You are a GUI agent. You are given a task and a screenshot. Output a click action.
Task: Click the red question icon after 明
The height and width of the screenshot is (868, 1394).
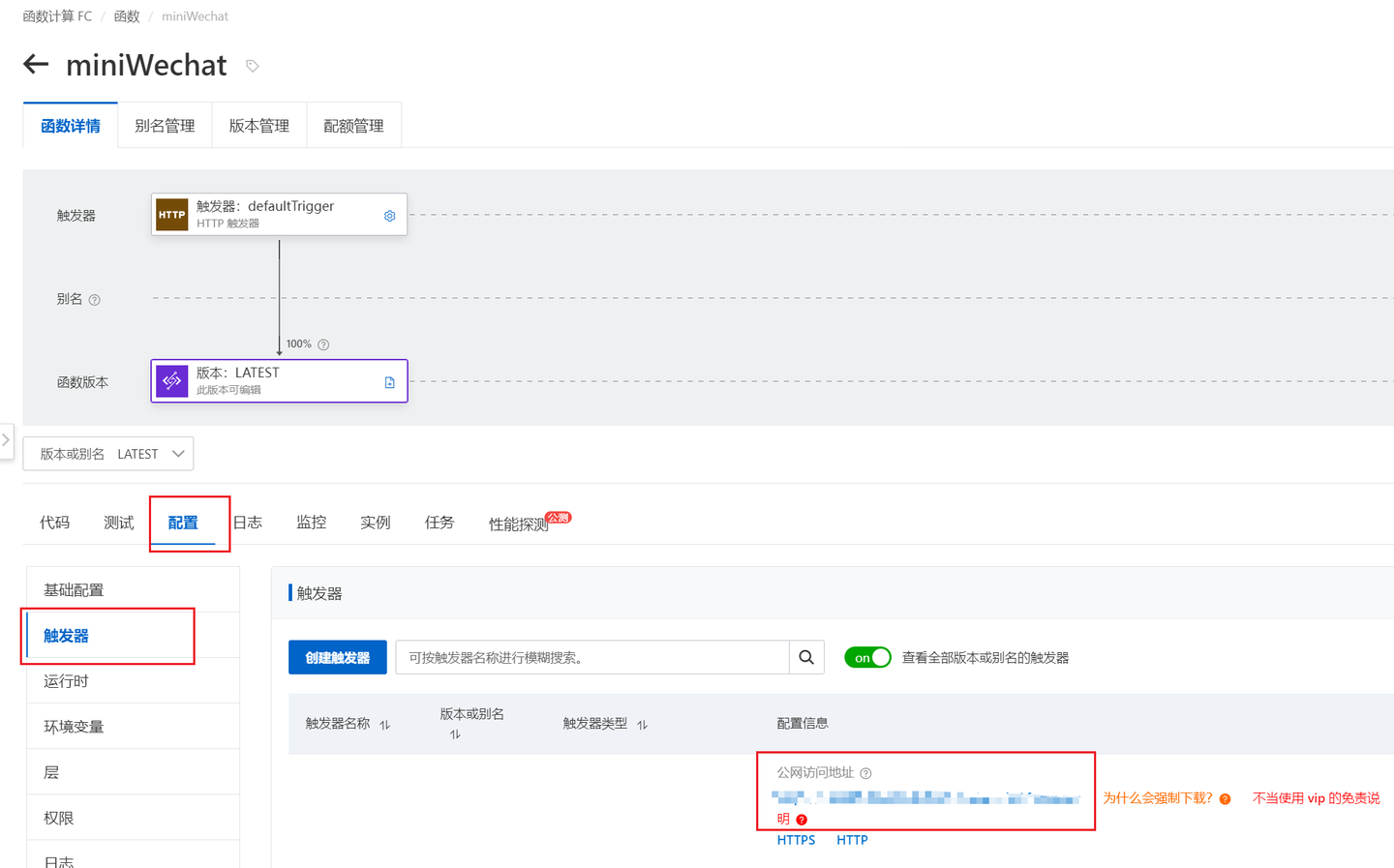point(802,820)
